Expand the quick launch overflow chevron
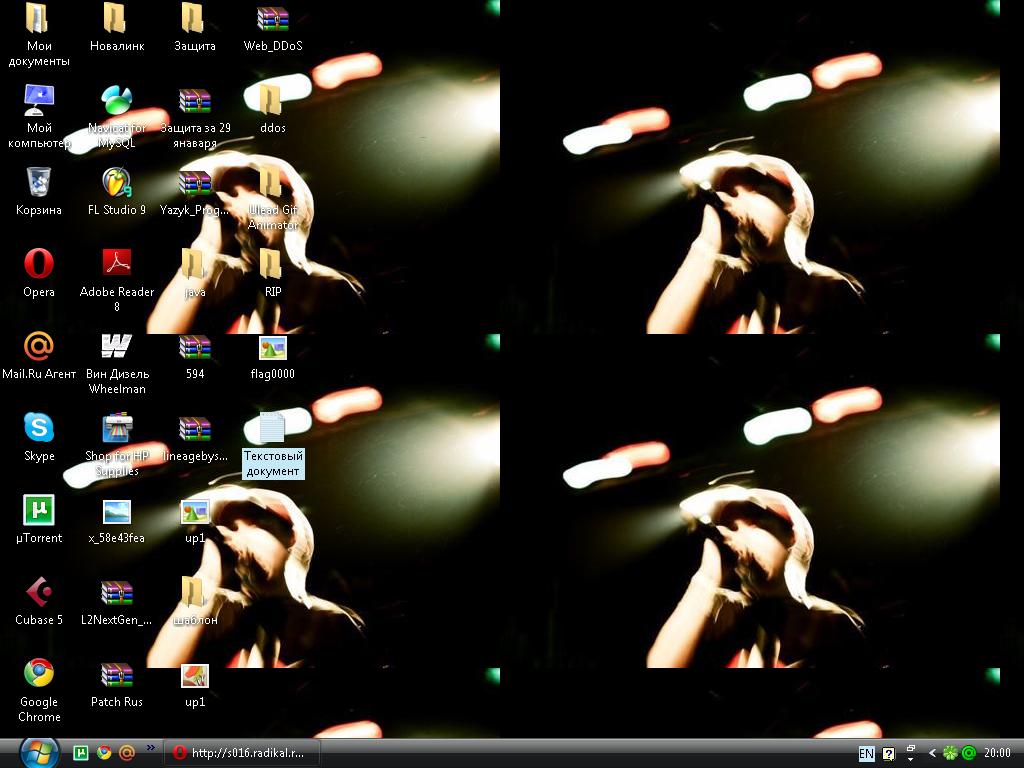 point(151,748)
